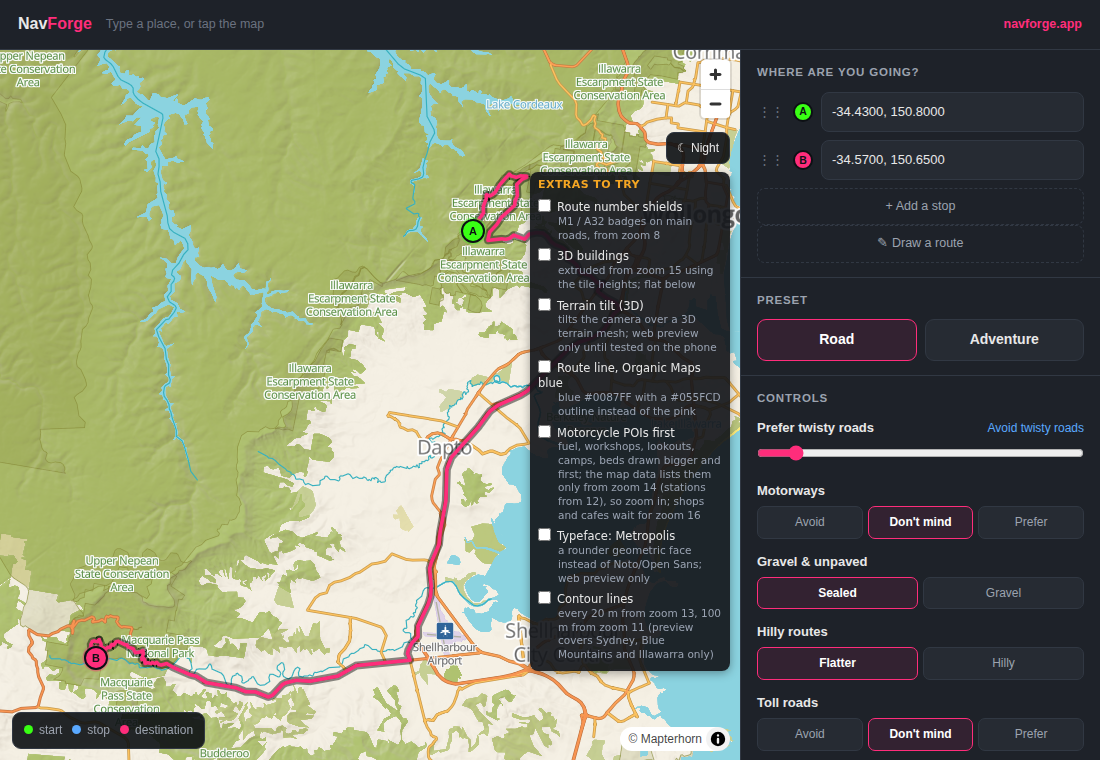The image size is (1100, 760).
Task: Click the NavForge logo
Action: 55,24
